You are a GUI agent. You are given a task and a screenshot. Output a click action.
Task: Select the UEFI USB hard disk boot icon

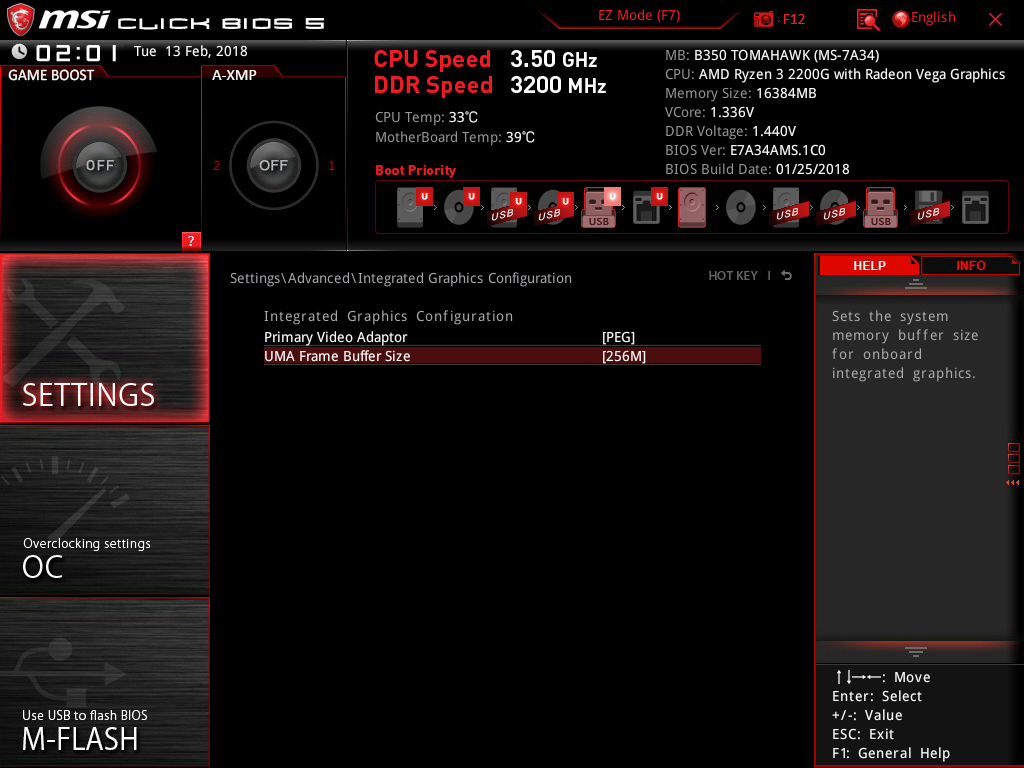tap(508, 207)
